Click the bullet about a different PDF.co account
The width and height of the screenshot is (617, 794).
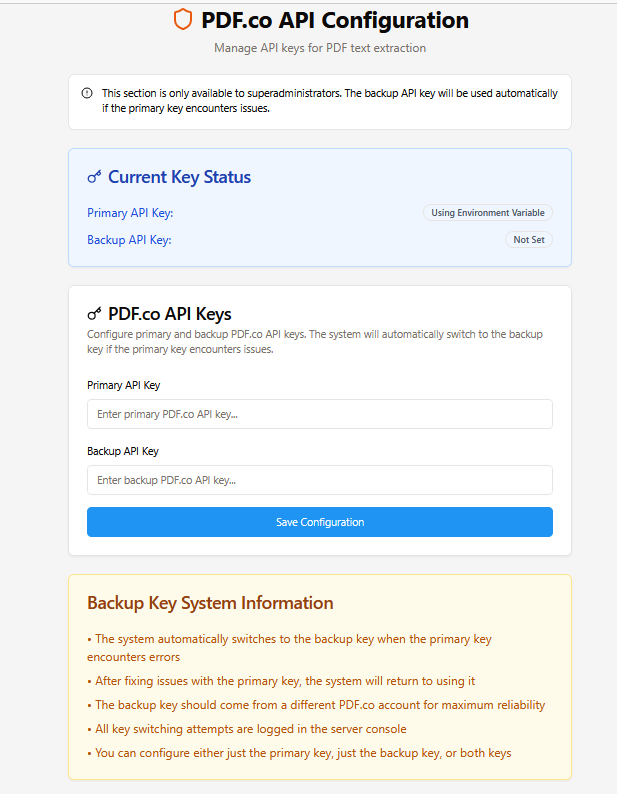(318, 705)
